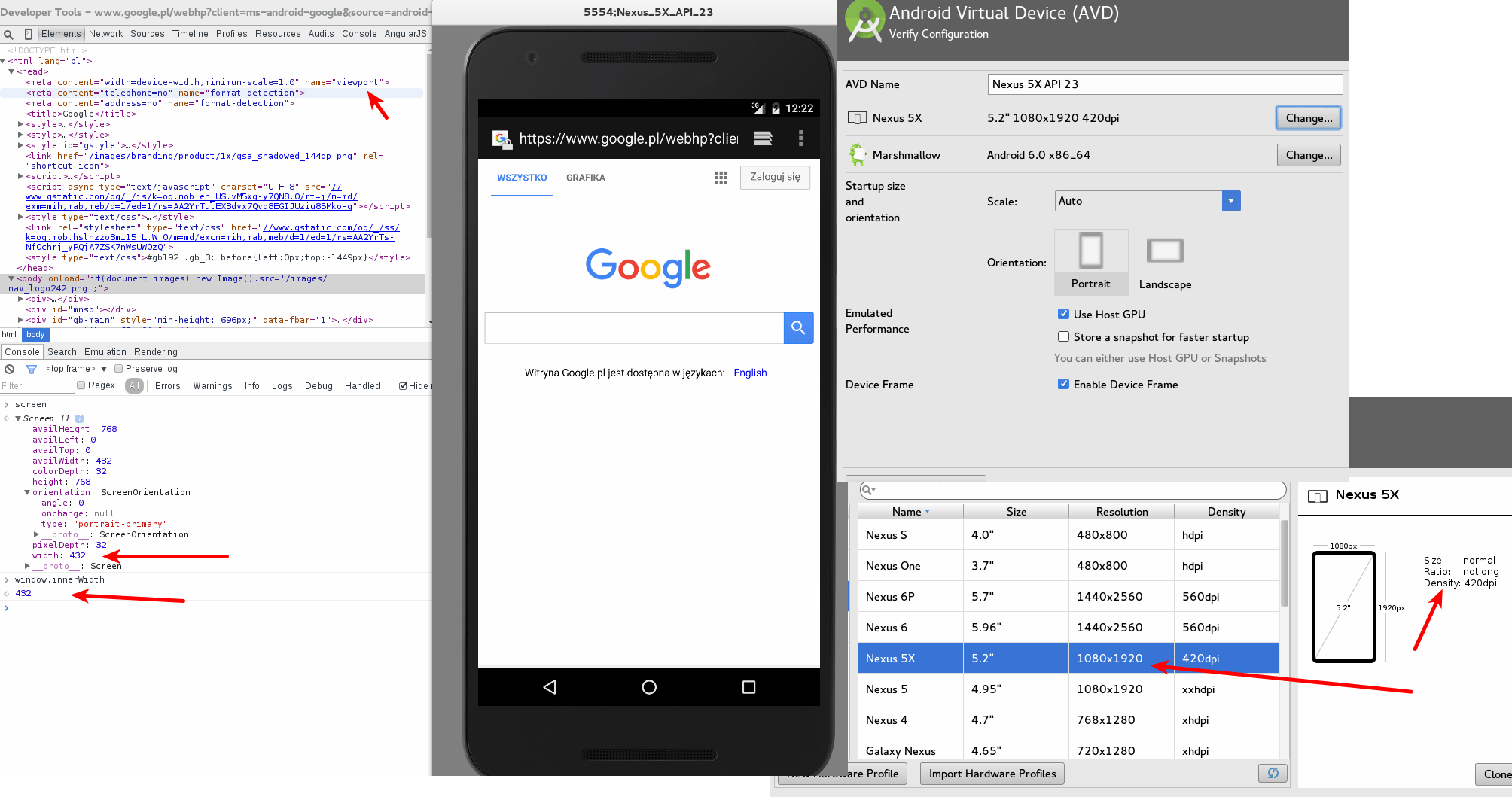Screen dimensions: 1512x797
Task: Enable the Preserve log checkbox
Action: [118, 369]
